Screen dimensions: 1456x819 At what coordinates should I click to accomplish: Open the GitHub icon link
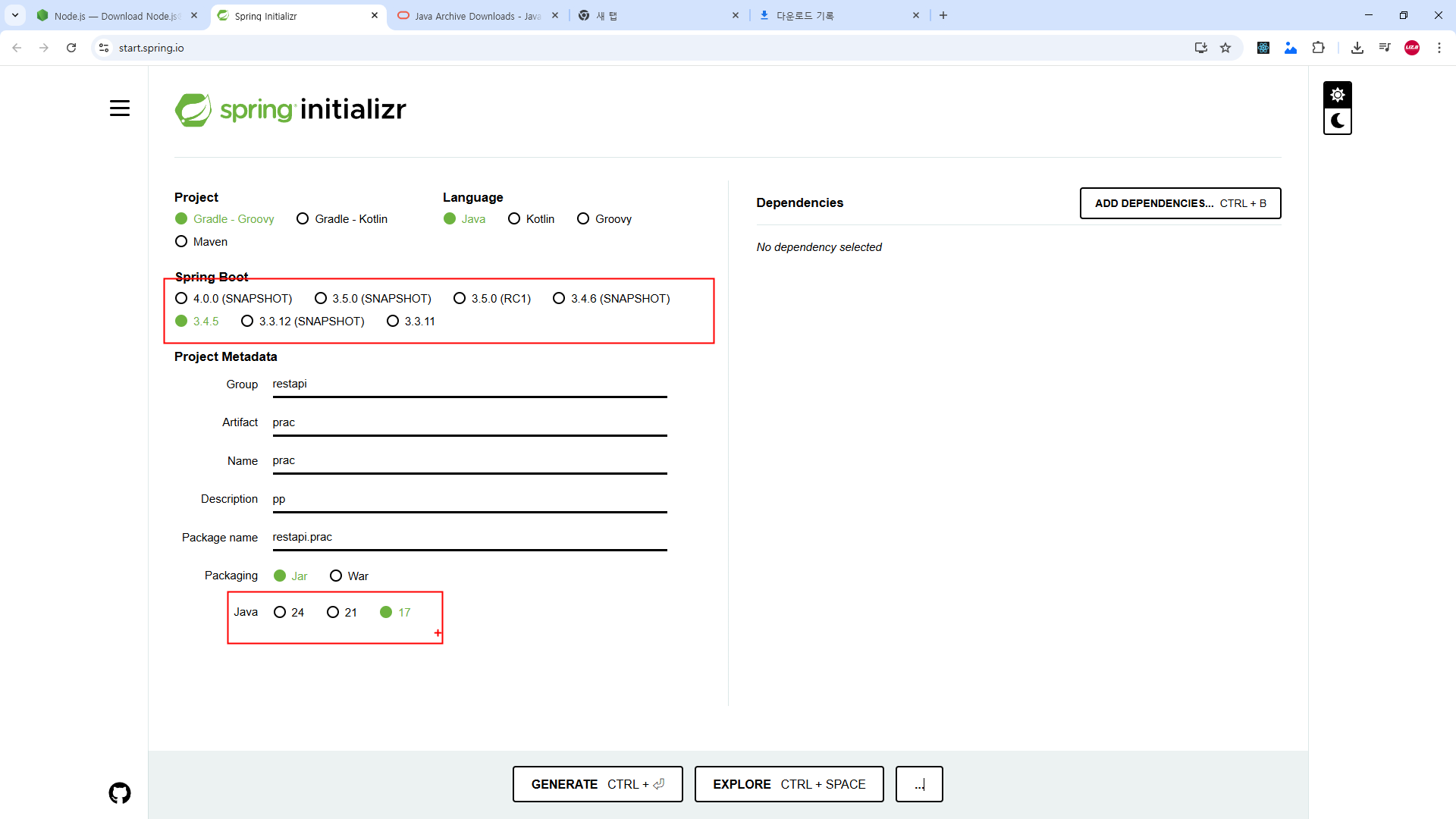point(119,793)
